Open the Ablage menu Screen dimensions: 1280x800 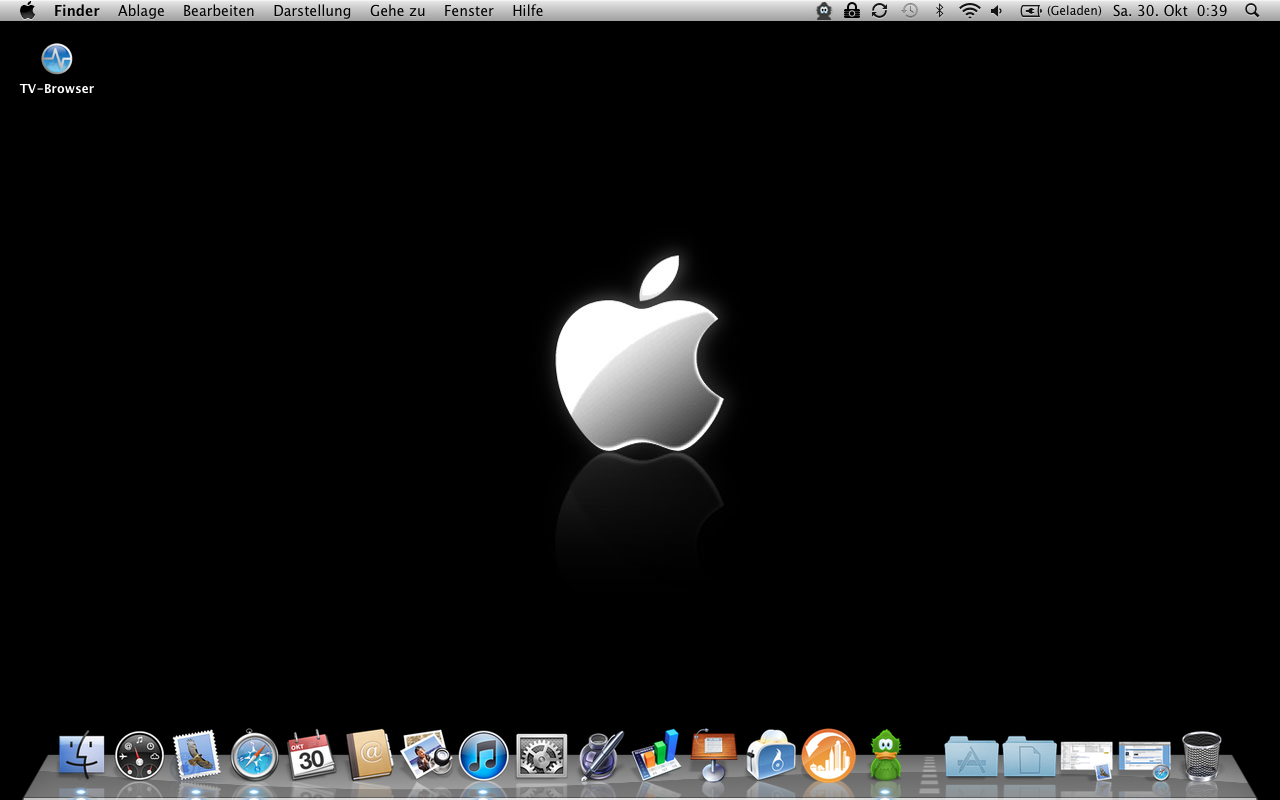(141, 11)
